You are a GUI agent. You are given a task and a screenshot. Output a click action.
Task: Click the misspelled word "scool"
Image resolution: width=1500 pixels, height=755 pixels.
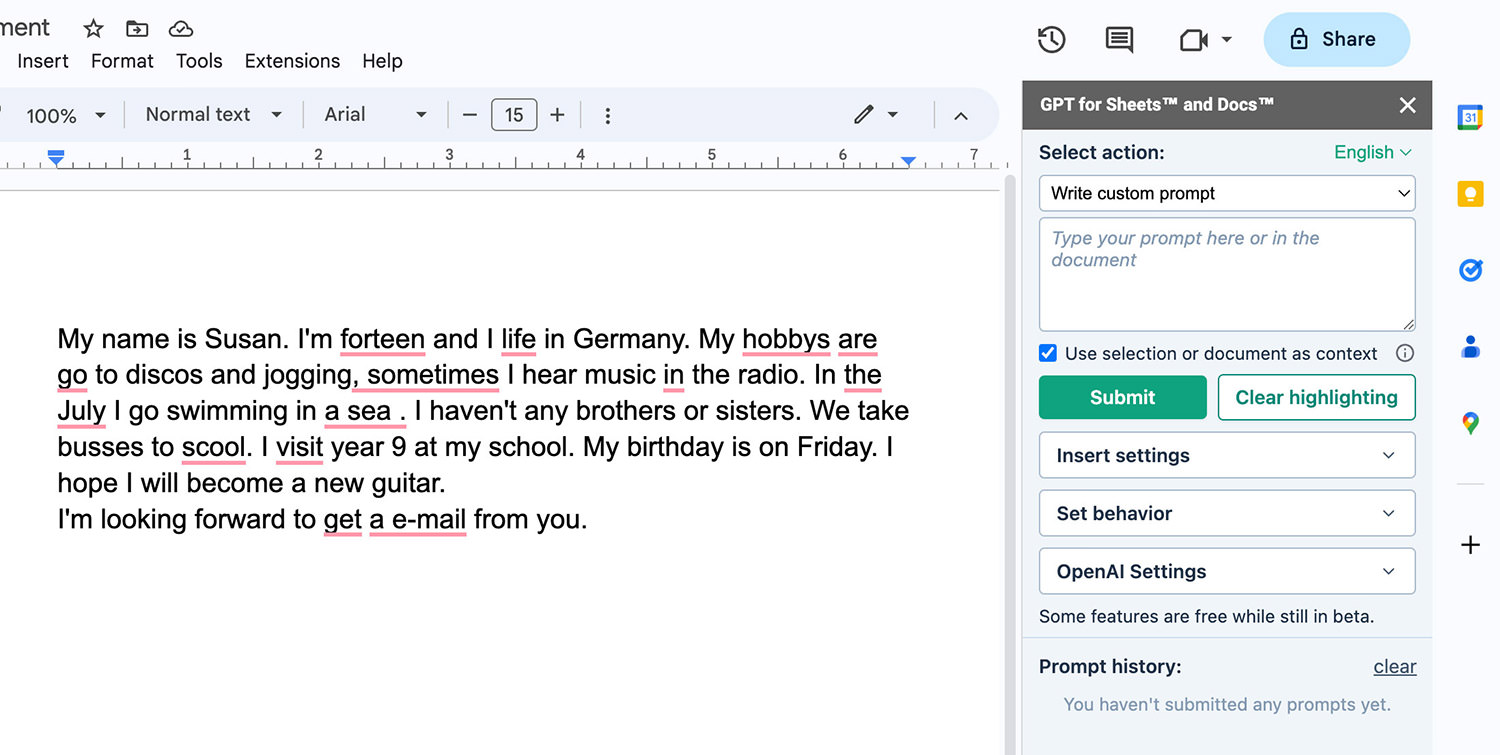pyautogui.click(x=213, y=447)
